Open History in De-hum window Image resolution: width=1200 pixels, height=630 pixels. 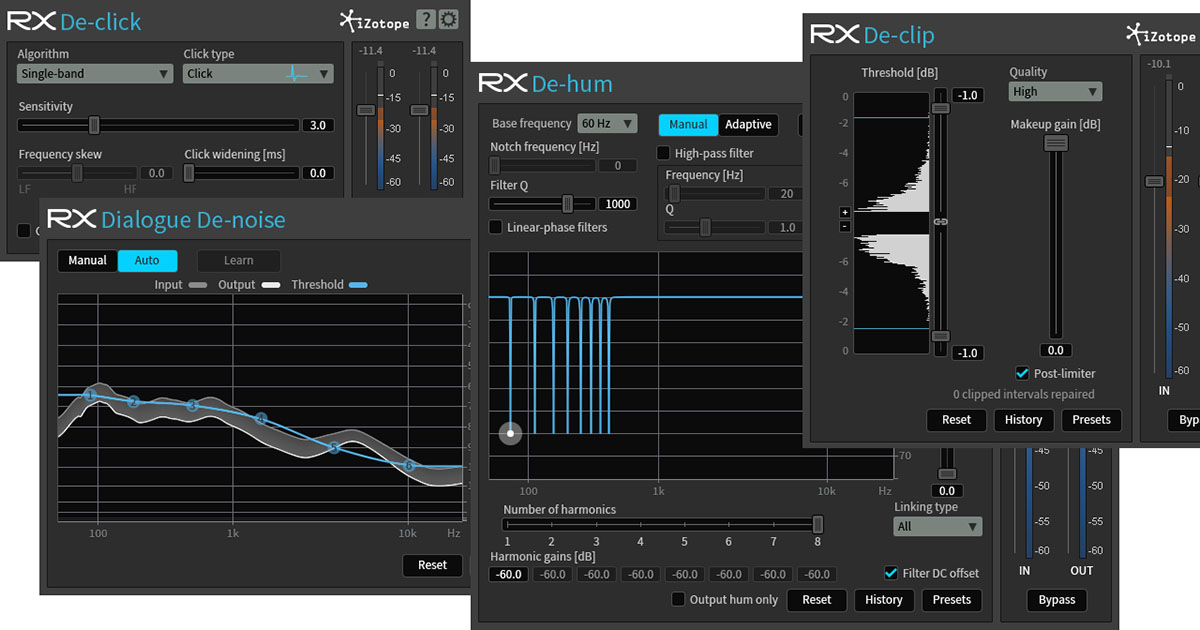point(884,600)
